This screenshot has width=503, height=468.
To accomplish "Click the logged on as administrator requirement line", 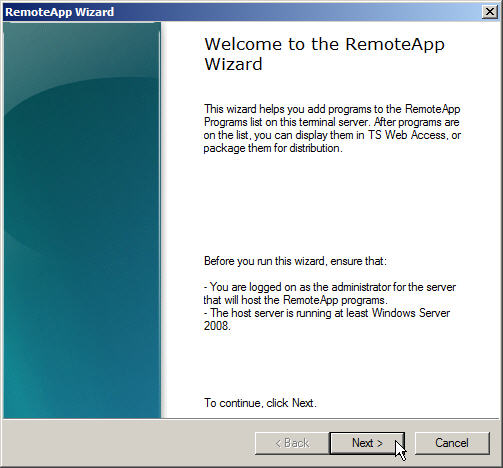I will click(330, 287).
